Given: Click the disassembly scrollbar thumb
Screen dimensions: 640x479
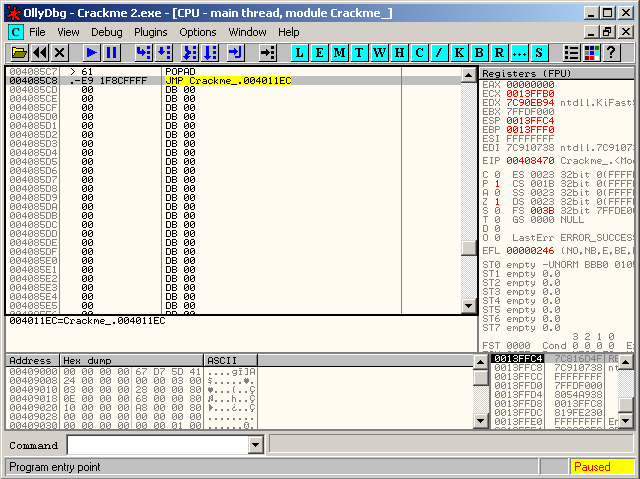Looking at the screenshot, I should click(x=469, y=248).
